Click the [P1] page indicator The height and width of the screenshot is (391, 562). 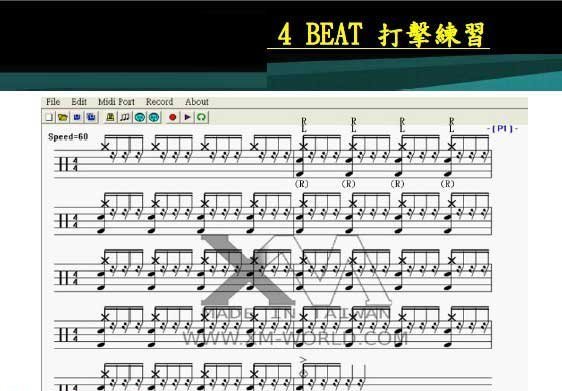[503, 128]
